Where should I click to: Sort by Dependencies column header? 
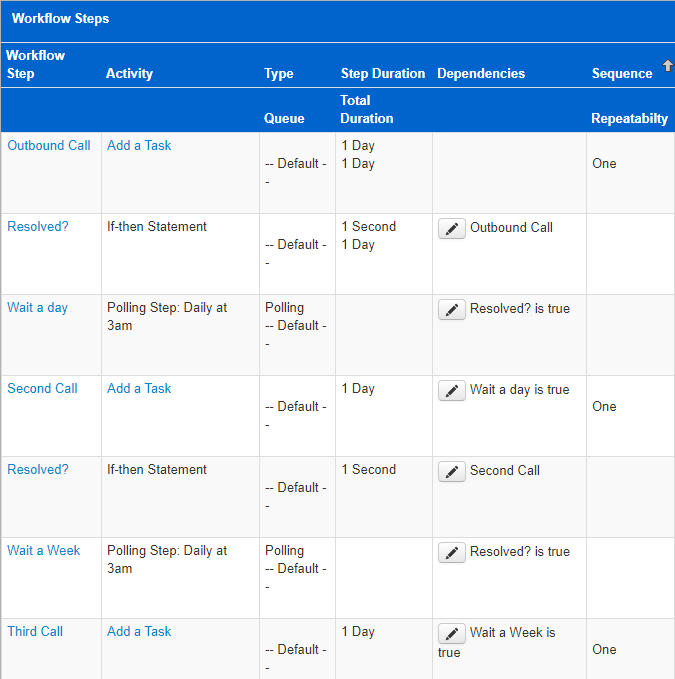point(481,74)
